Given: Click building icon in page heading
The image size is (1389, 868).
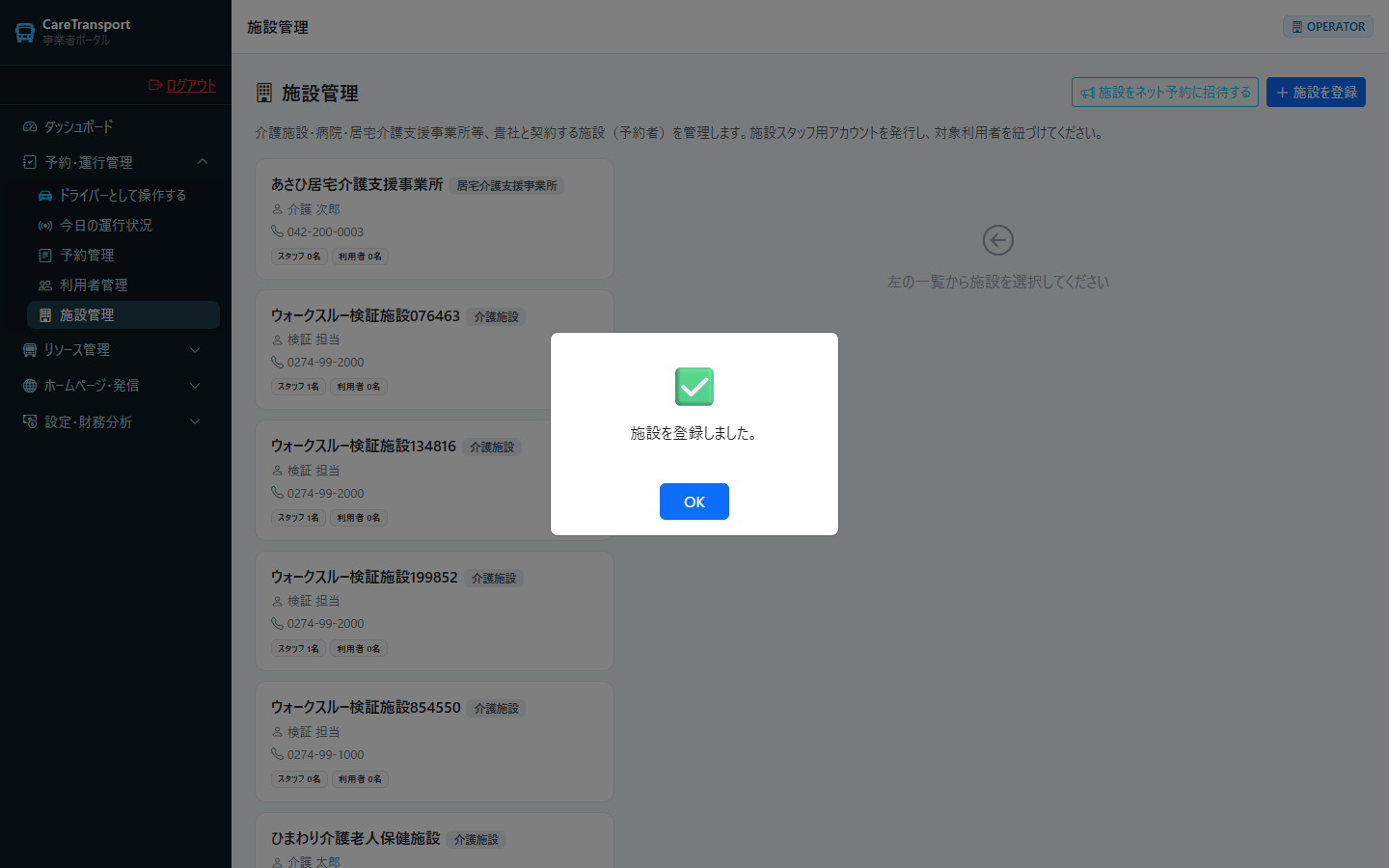Looking at the screenshot, I should point(264,93).
